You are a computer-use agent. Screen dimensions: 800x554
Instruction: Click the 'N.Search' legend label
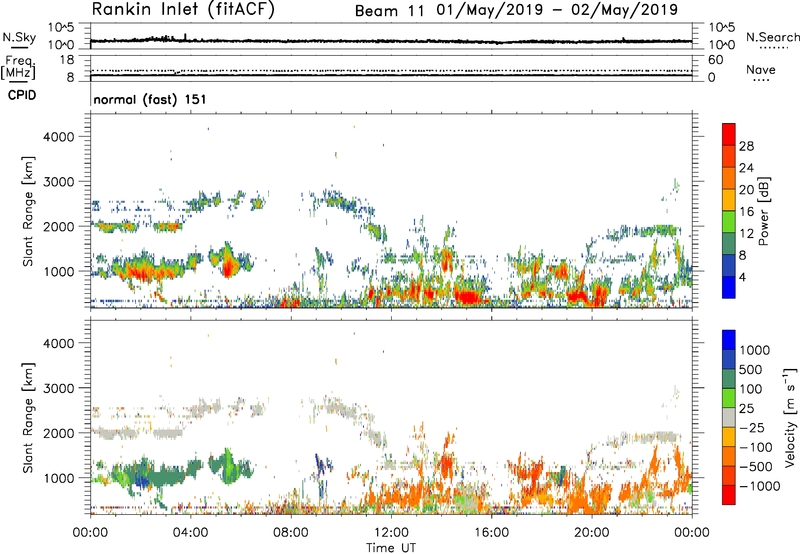[773, 37]
